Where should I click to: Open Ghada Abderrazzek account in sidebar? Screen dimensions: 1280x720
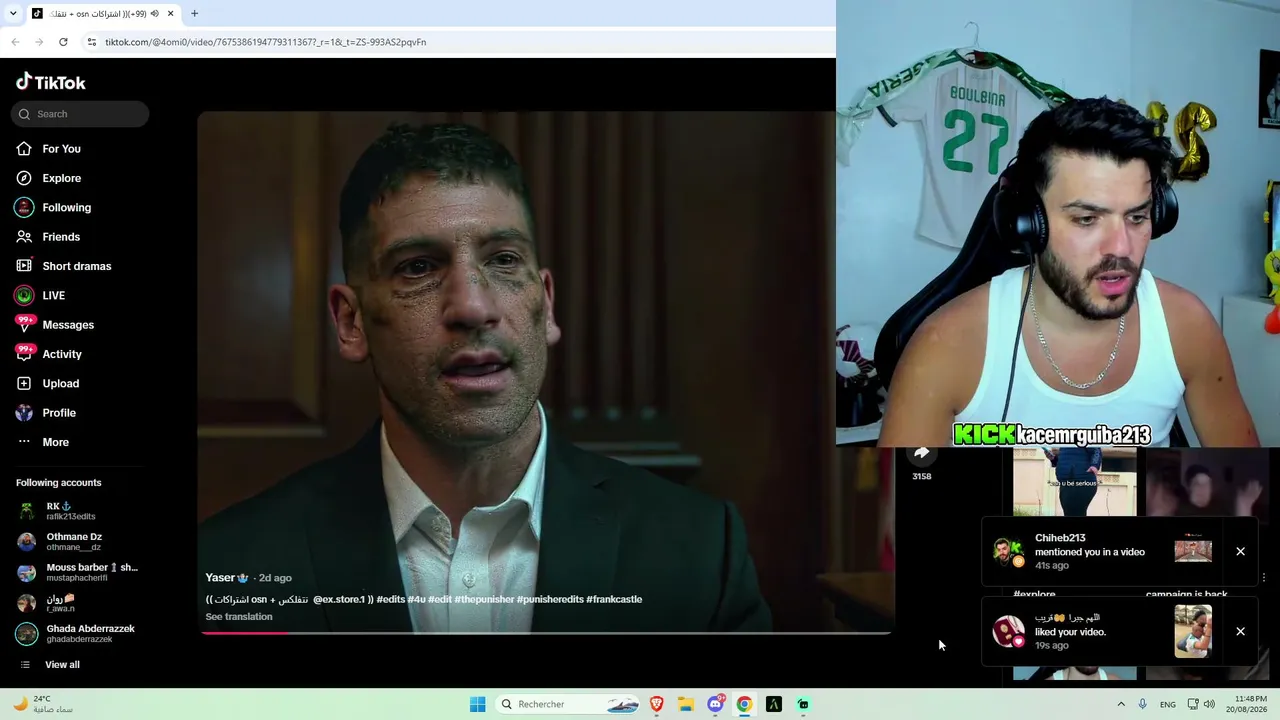click(x=80, y=634)
